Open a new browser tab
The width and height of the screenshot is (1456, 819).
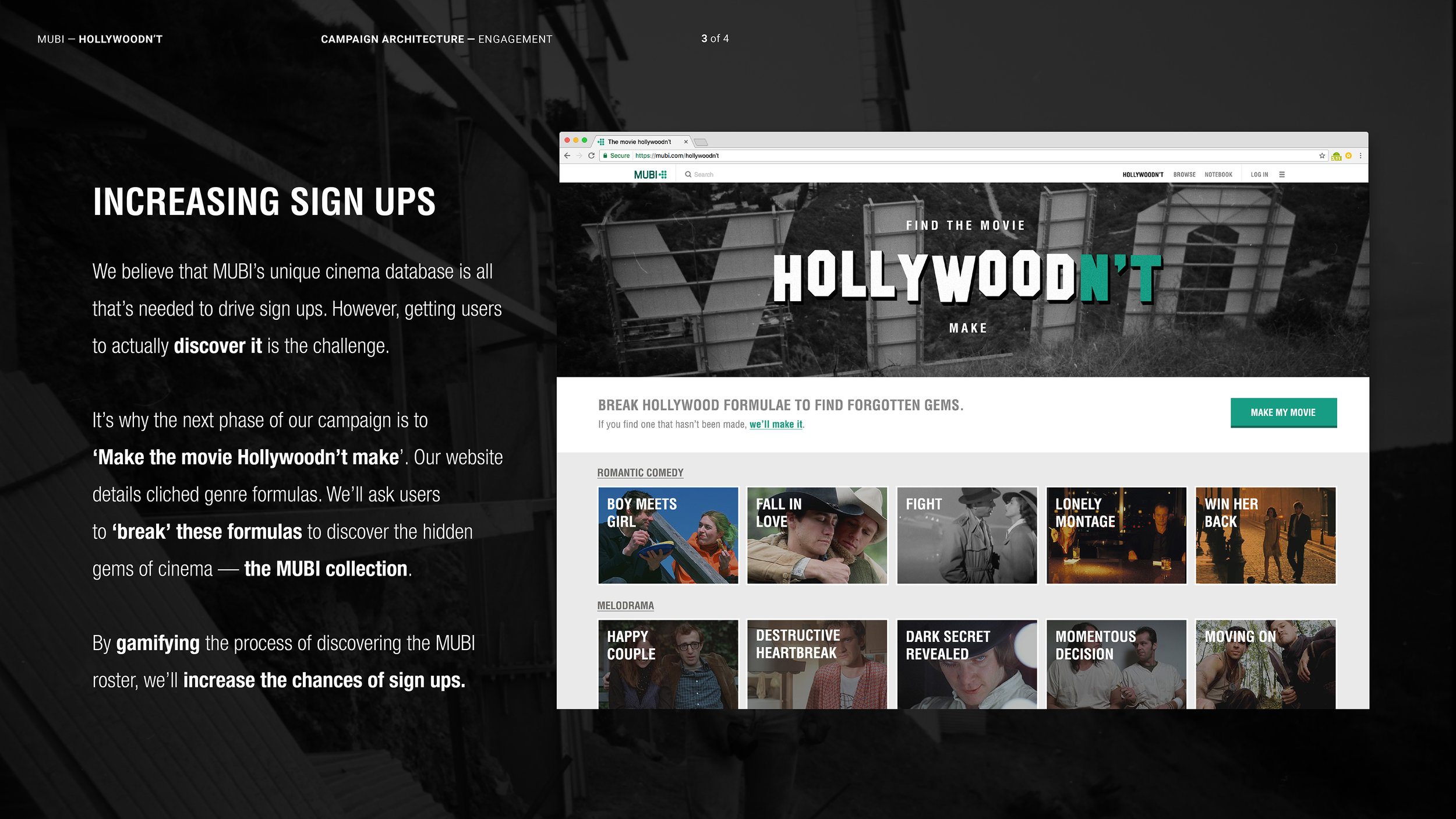pyautogui.click(x=701, y=142)
